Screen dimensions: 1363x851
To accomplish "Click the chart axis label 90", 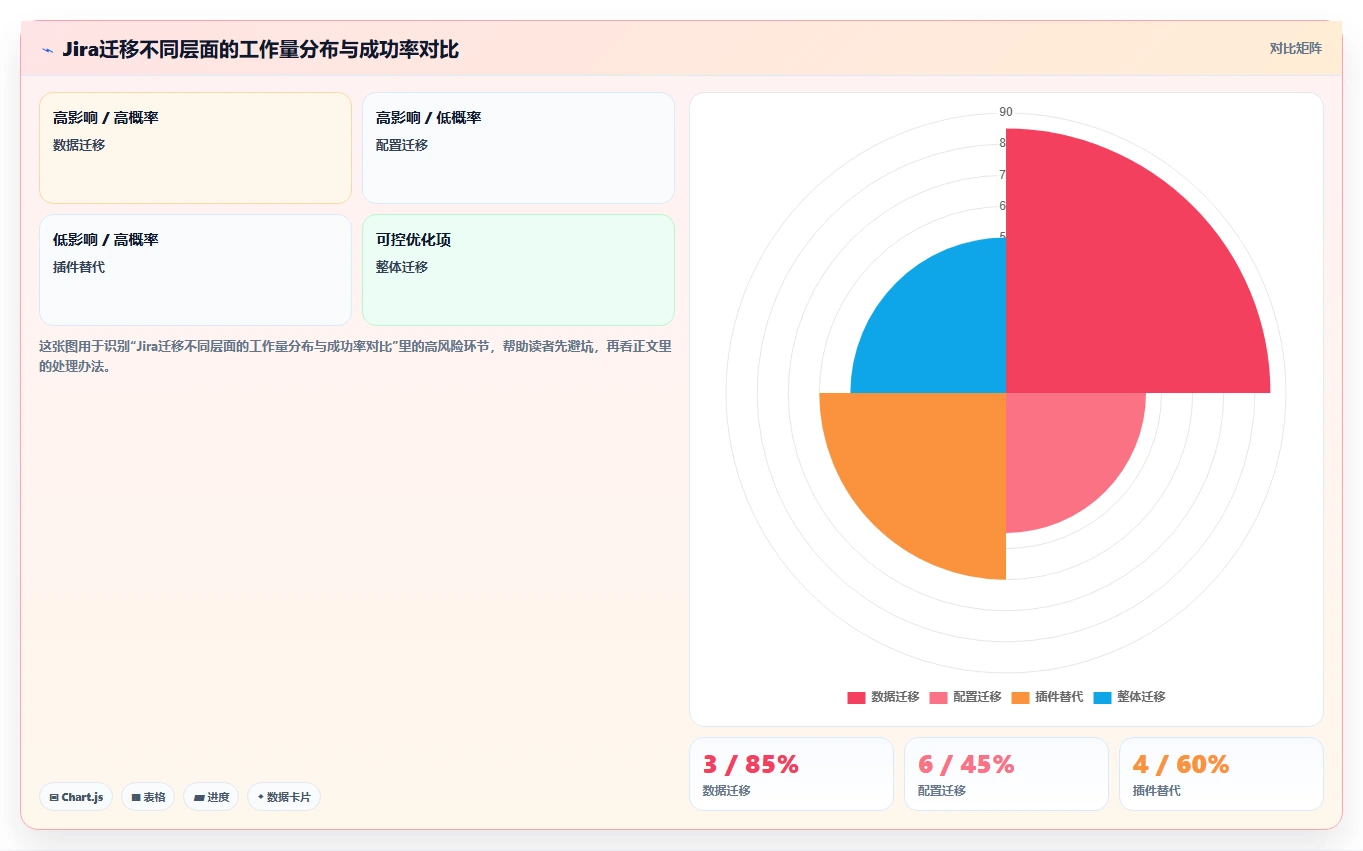I will click(x=1006, y=112).
